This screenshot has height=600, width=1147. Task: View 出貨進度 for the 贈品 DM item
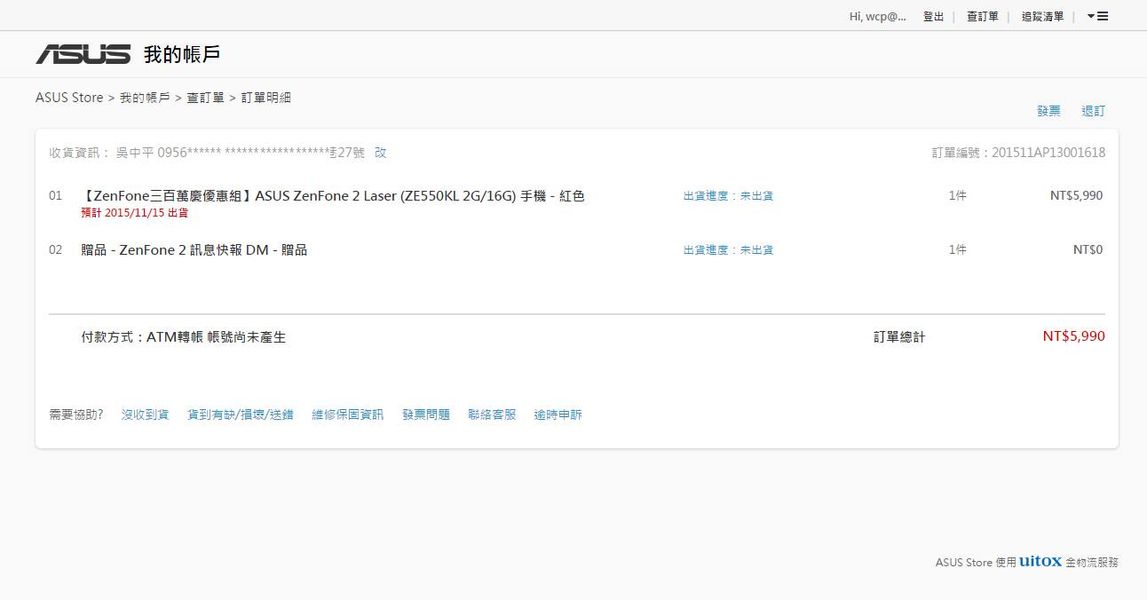click(x=727, y=250)
